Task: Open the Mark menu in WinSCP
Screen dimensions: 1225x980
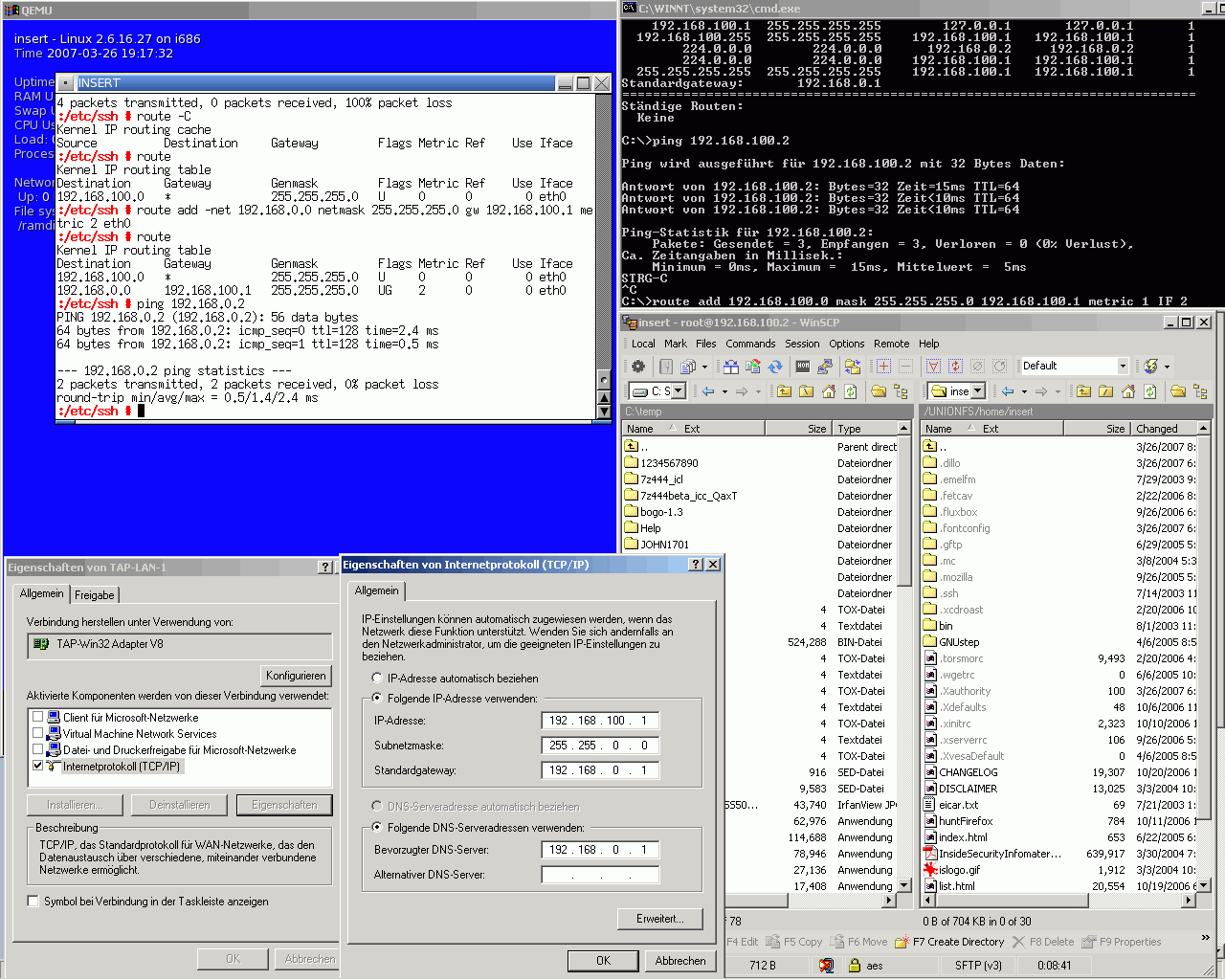Action: [x=676, y=344]
